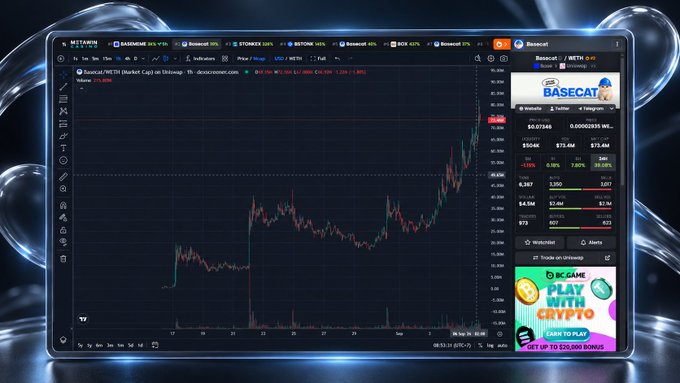Select the Zoom In tool

[x=63, y=189]
